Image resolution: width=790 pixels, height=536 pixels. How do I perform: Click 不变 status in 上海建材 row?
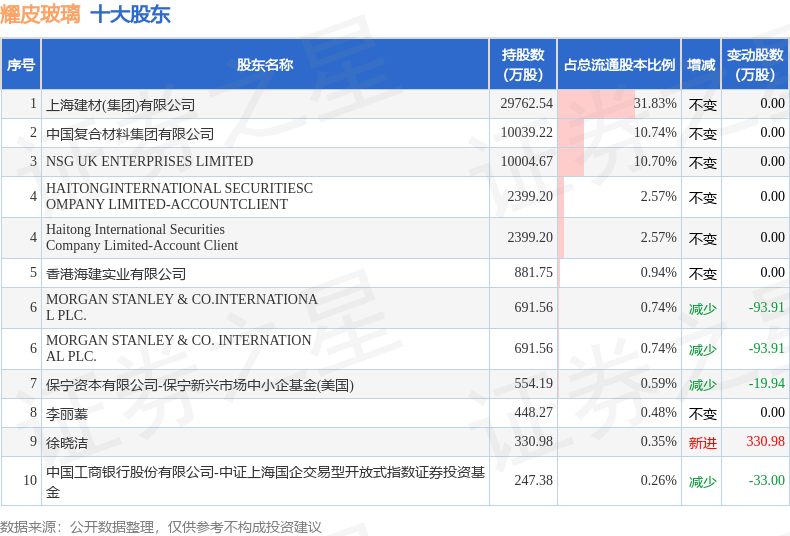tap(702, 105)
